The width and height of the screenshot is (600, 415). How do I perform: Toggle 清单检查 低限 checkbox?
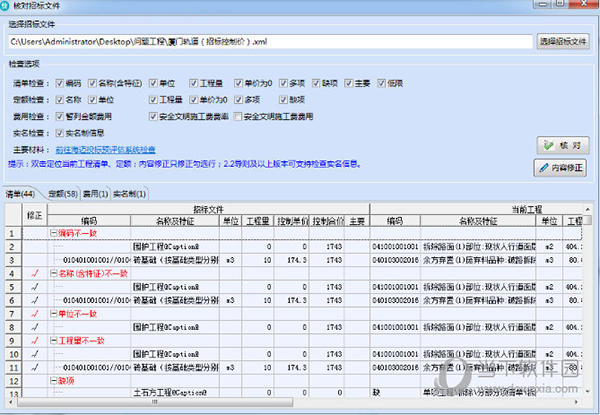[382, 83]
